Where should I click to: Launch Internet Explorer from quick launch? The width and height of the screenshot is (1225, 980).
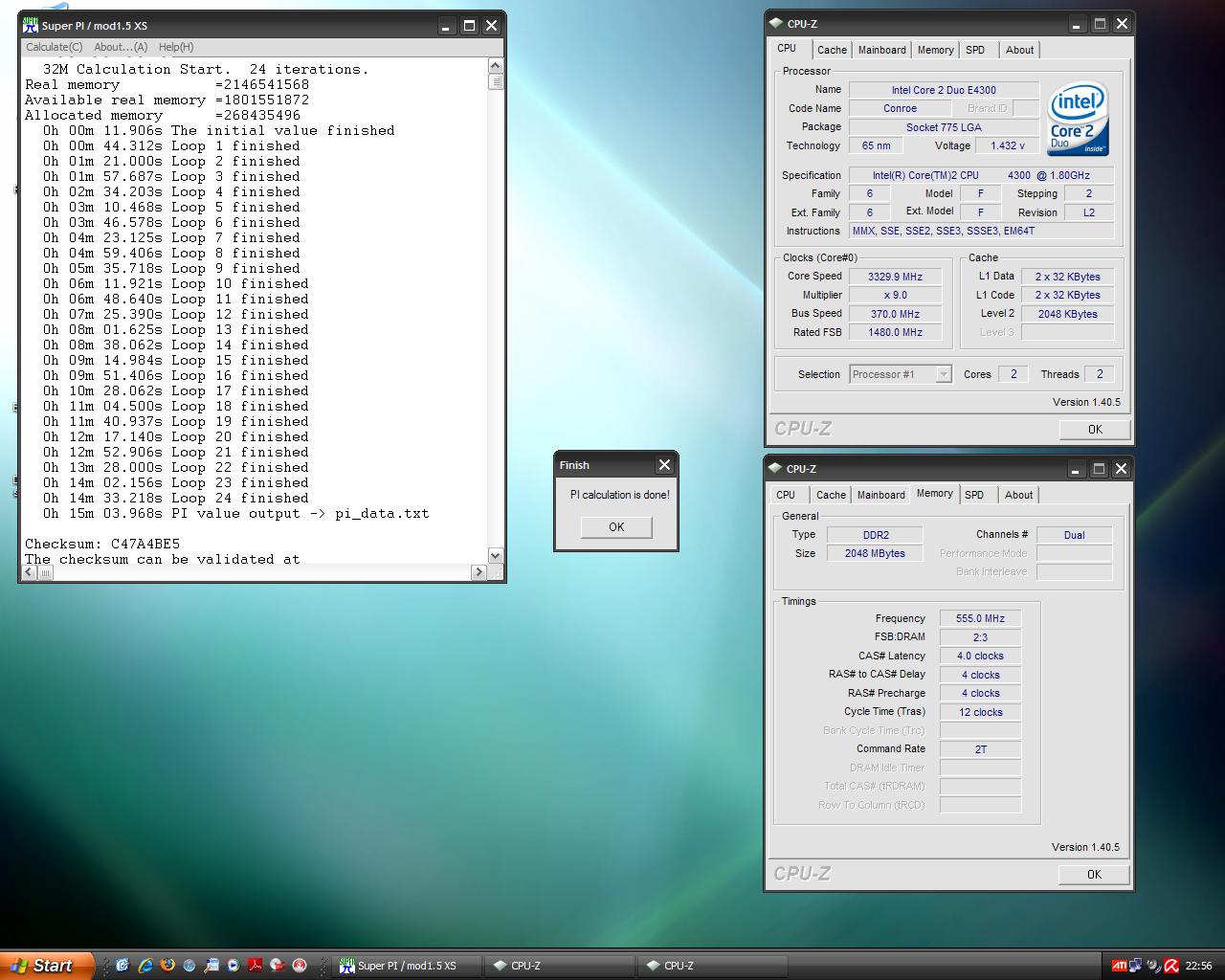(145, 966)
